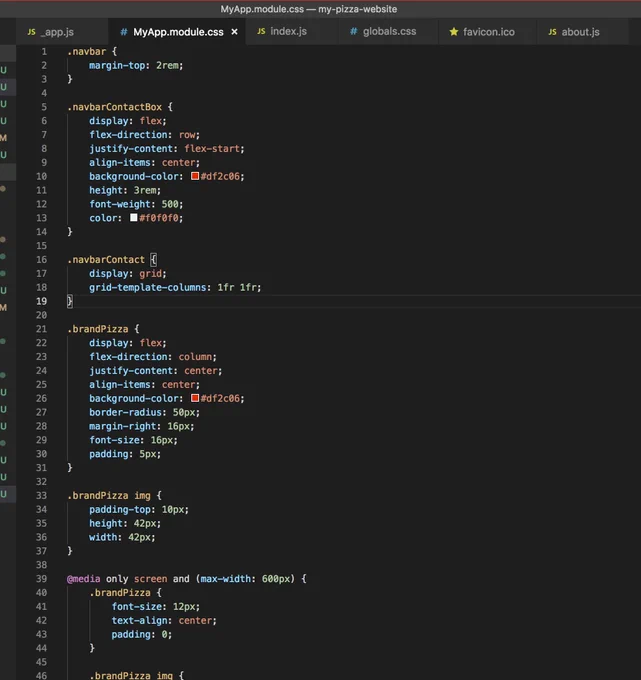Click 'justify-content: flex-start;' line
The width and height of the screenshot is (641, 680).
pyautogui.click(x=167, y=149)
